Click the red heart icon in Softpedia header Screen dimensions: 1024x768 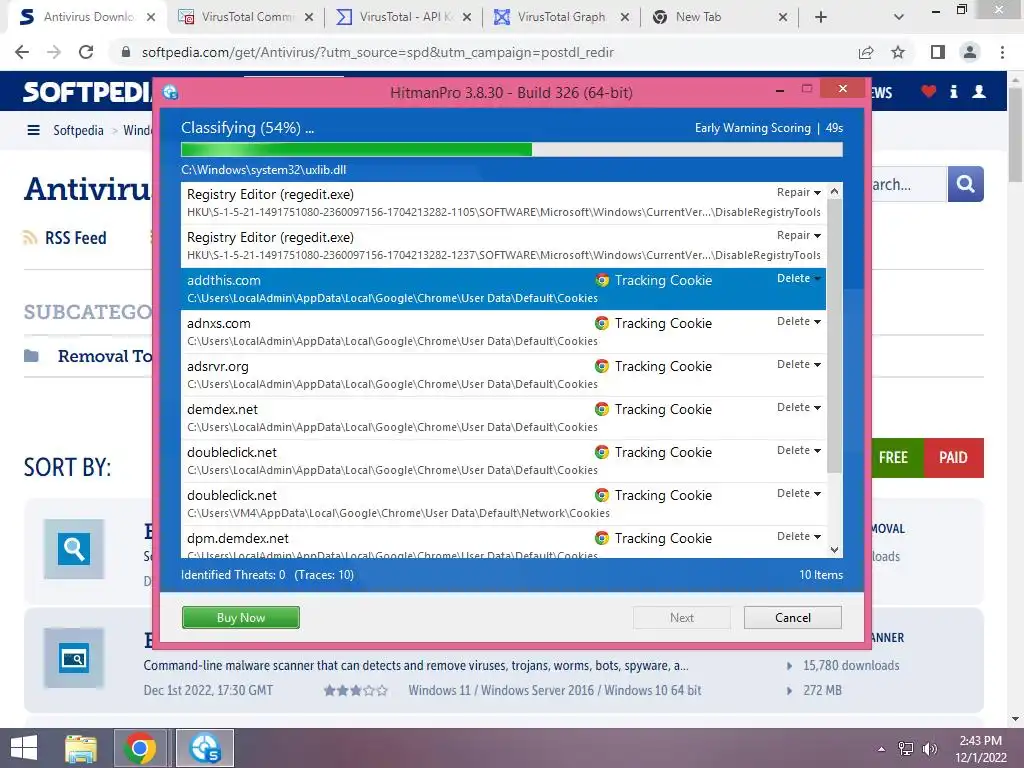(929, 91)
